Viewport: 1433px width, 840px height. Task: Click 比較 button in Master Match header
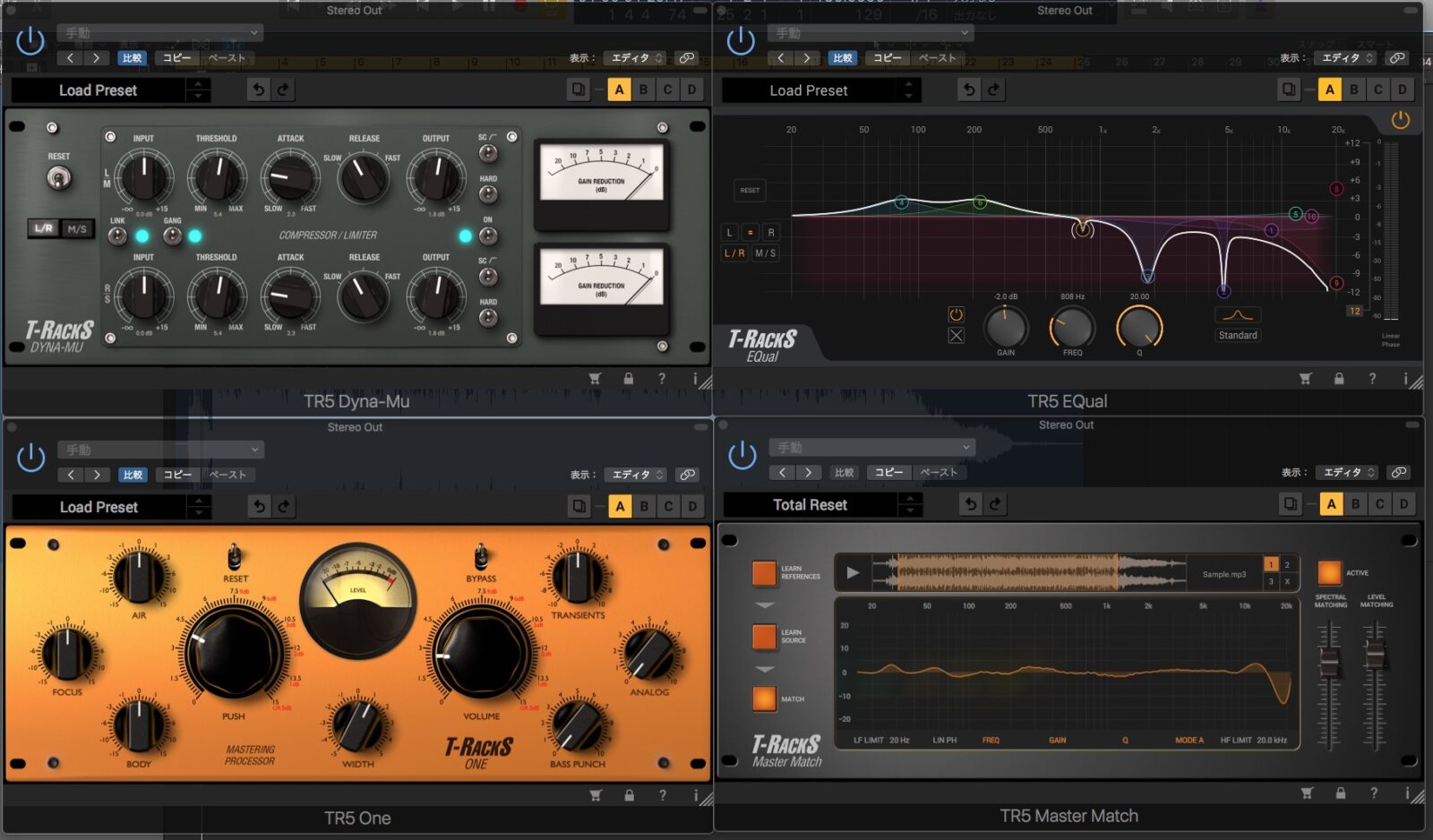[844, 472]
